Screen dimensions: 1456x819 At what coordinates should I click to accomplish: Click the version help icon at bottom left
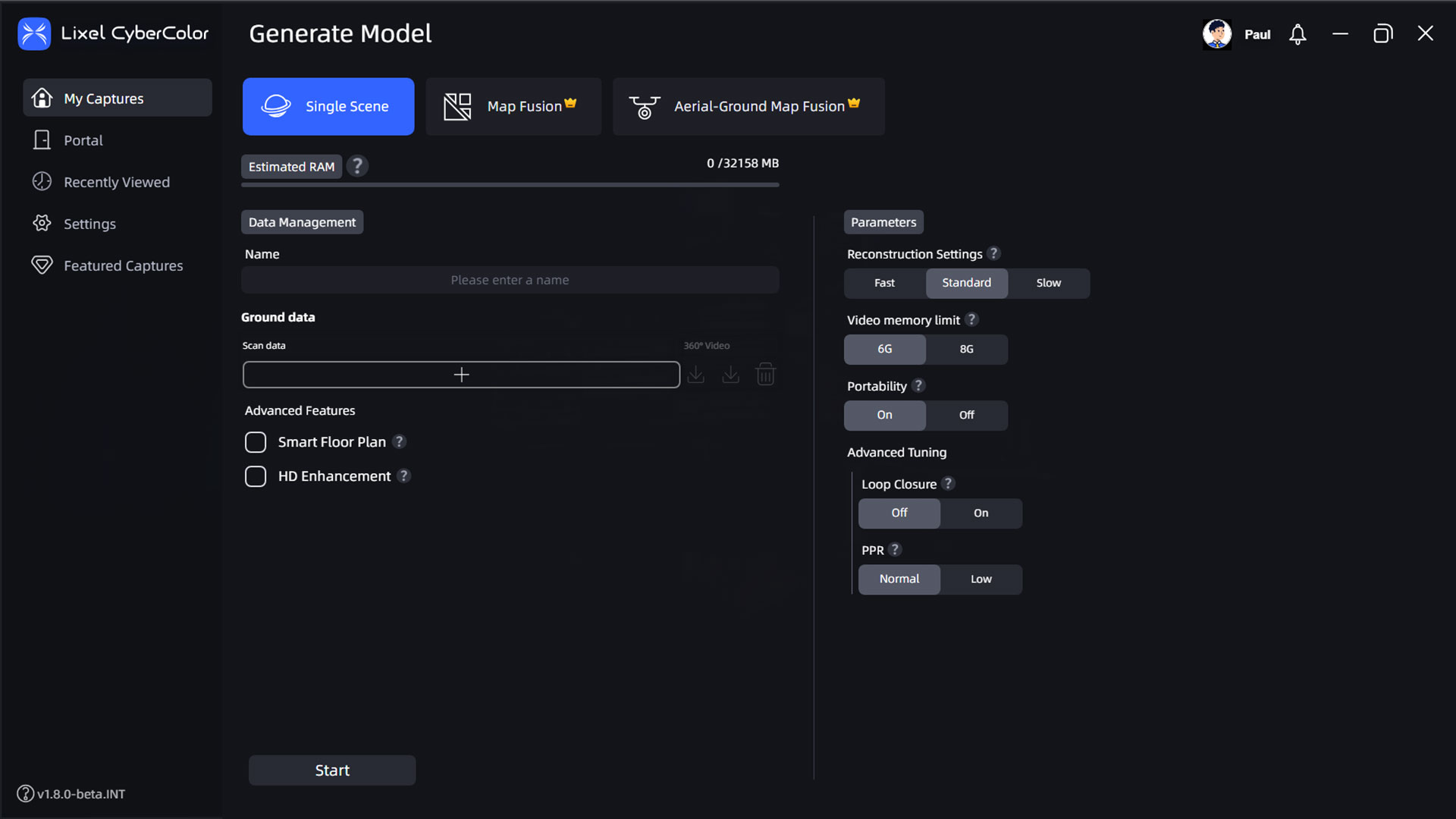(x=25, y=793)
